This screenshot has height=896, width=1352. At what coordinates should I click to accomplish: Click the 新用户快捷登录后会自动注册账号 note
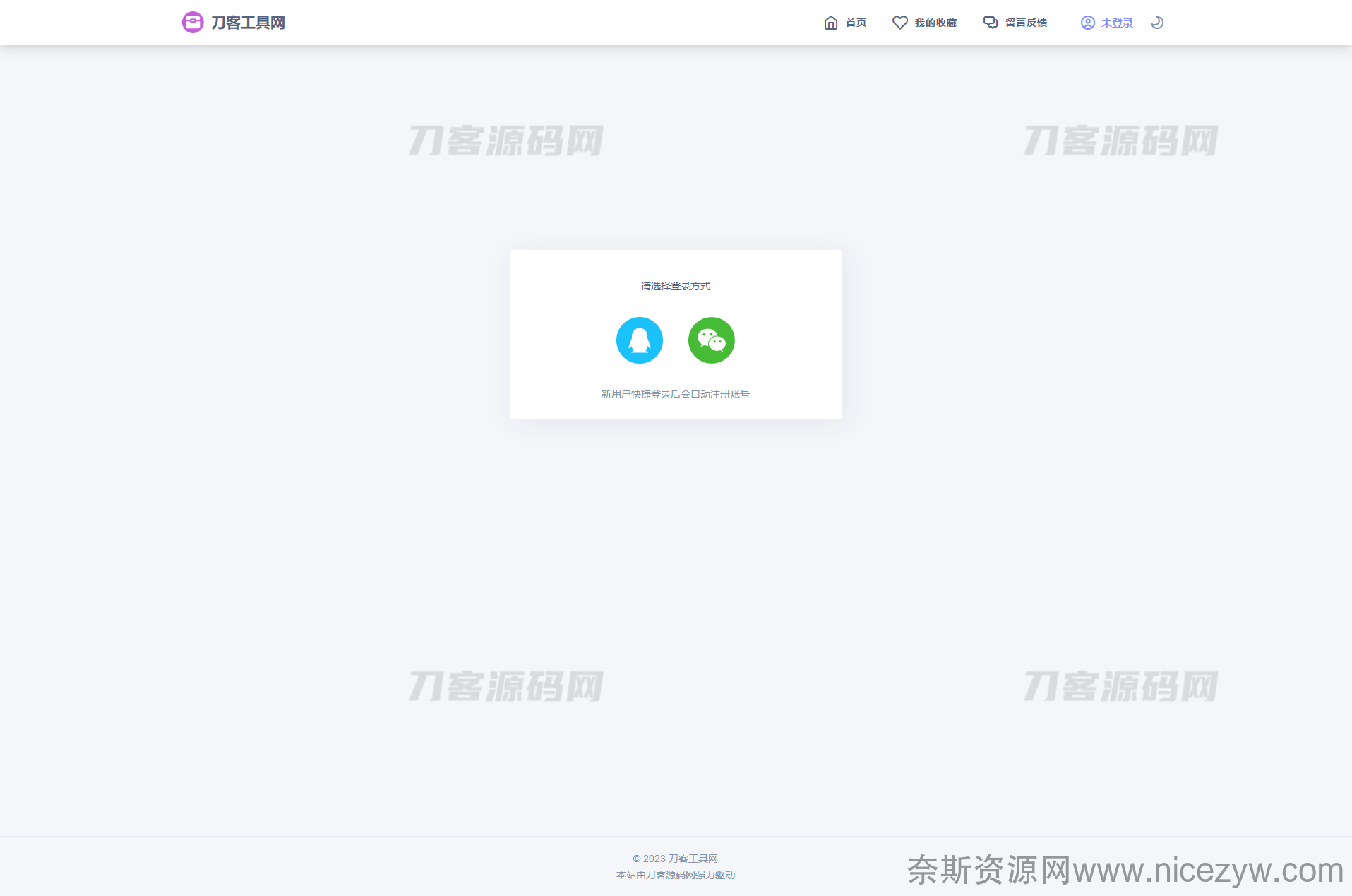click(x=676, y=394)
